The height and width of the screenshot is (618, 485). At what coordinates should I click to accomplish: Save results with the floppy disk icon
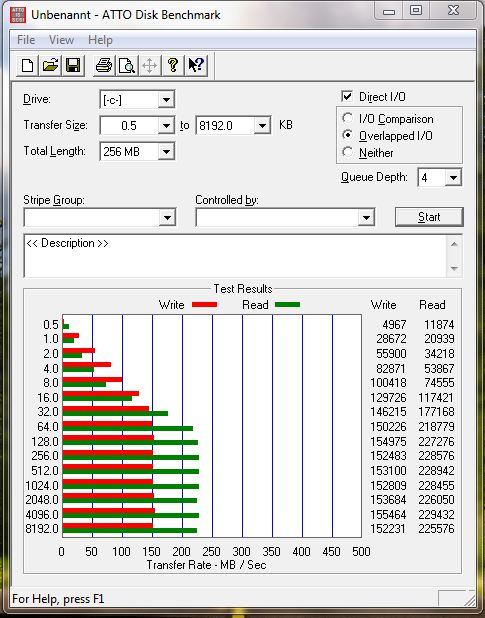(73, 65)
